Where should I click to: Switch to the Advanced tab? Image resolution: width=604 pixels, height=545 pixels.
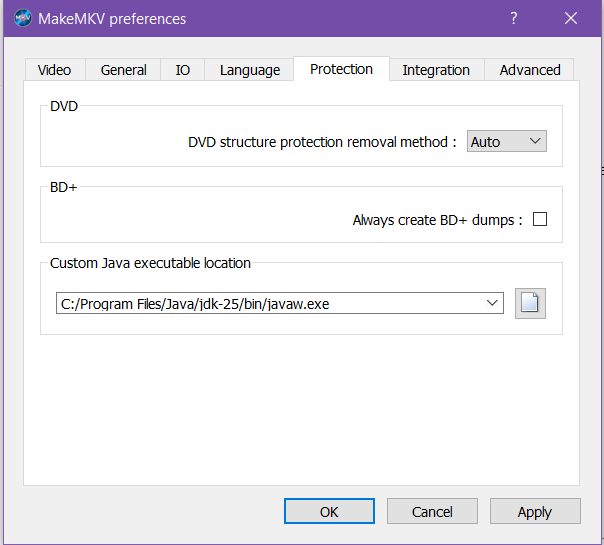tap(530, 70)
